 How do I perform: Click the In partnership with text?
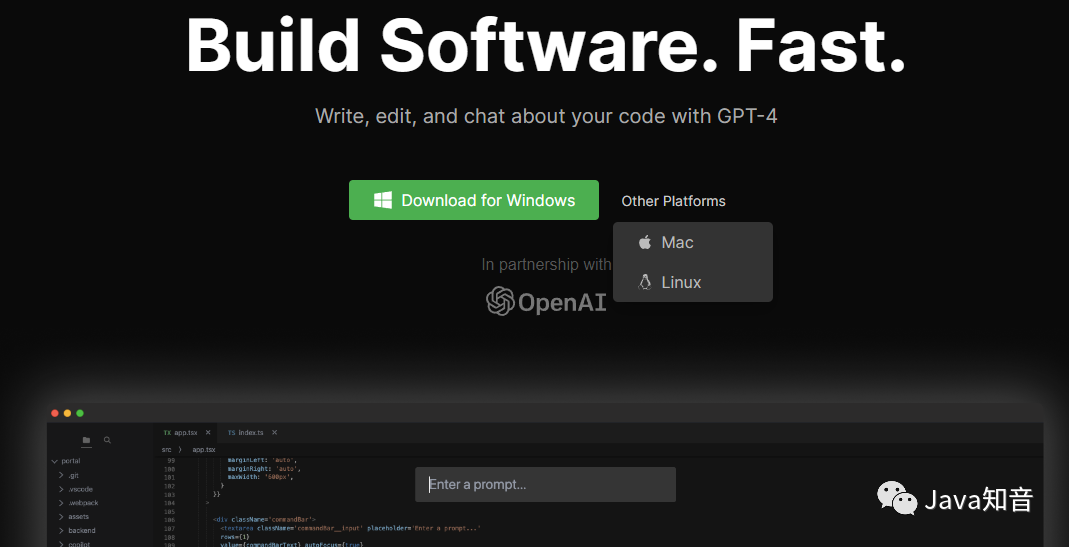tap(546, 264)
